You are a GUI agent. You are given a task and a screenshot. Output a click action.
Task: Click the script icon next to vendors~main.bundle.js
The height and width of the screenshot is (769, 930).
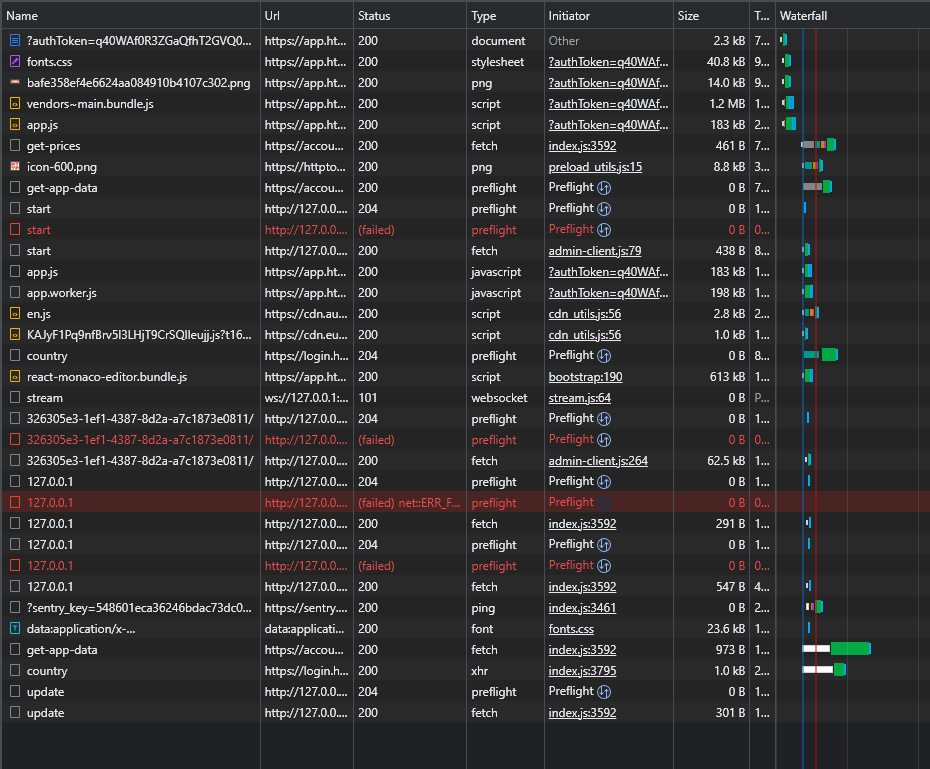pos(13,103)
